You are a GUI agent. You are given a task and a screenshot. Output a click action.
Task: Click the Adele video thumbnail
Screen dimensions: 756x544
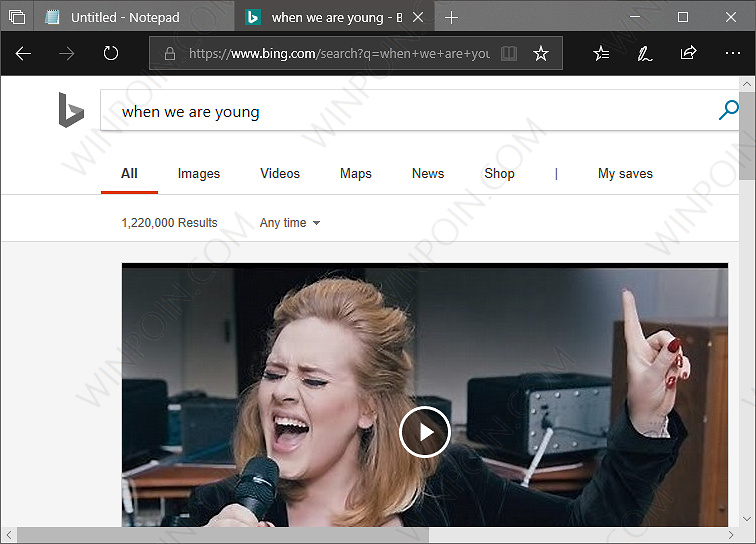[x=425, y=394]
